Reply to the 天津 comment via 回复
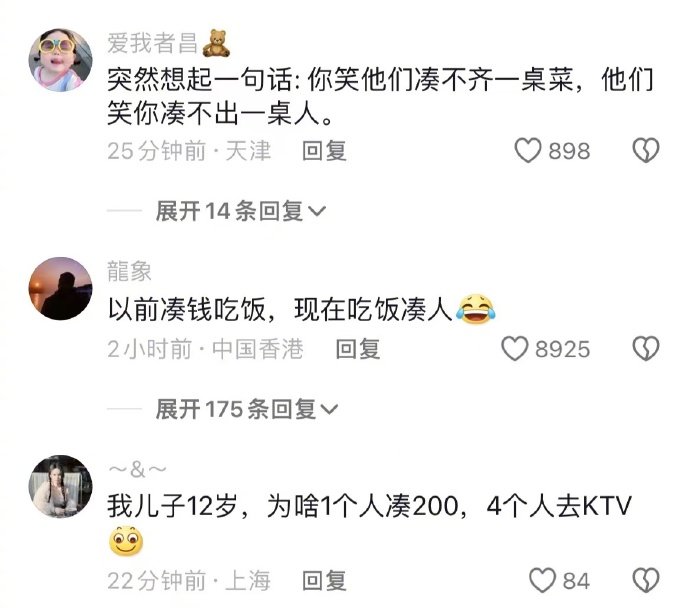This screenshot has width=690, height=608. coord(324,151)
